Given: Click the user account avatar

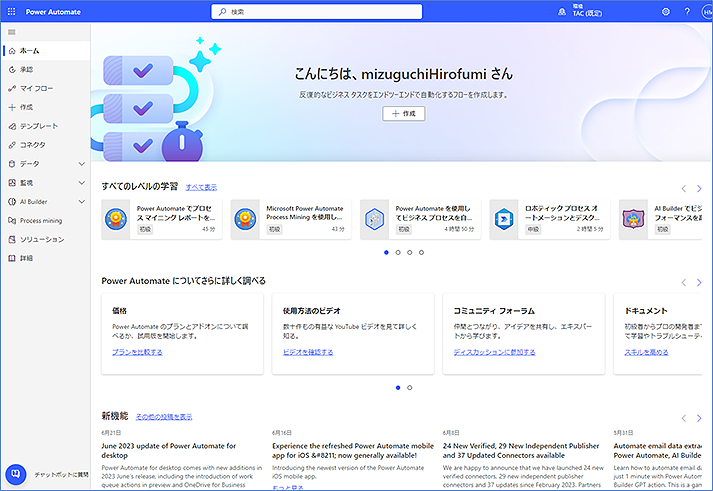Looking at the screenshot, I should coord(707,12).
